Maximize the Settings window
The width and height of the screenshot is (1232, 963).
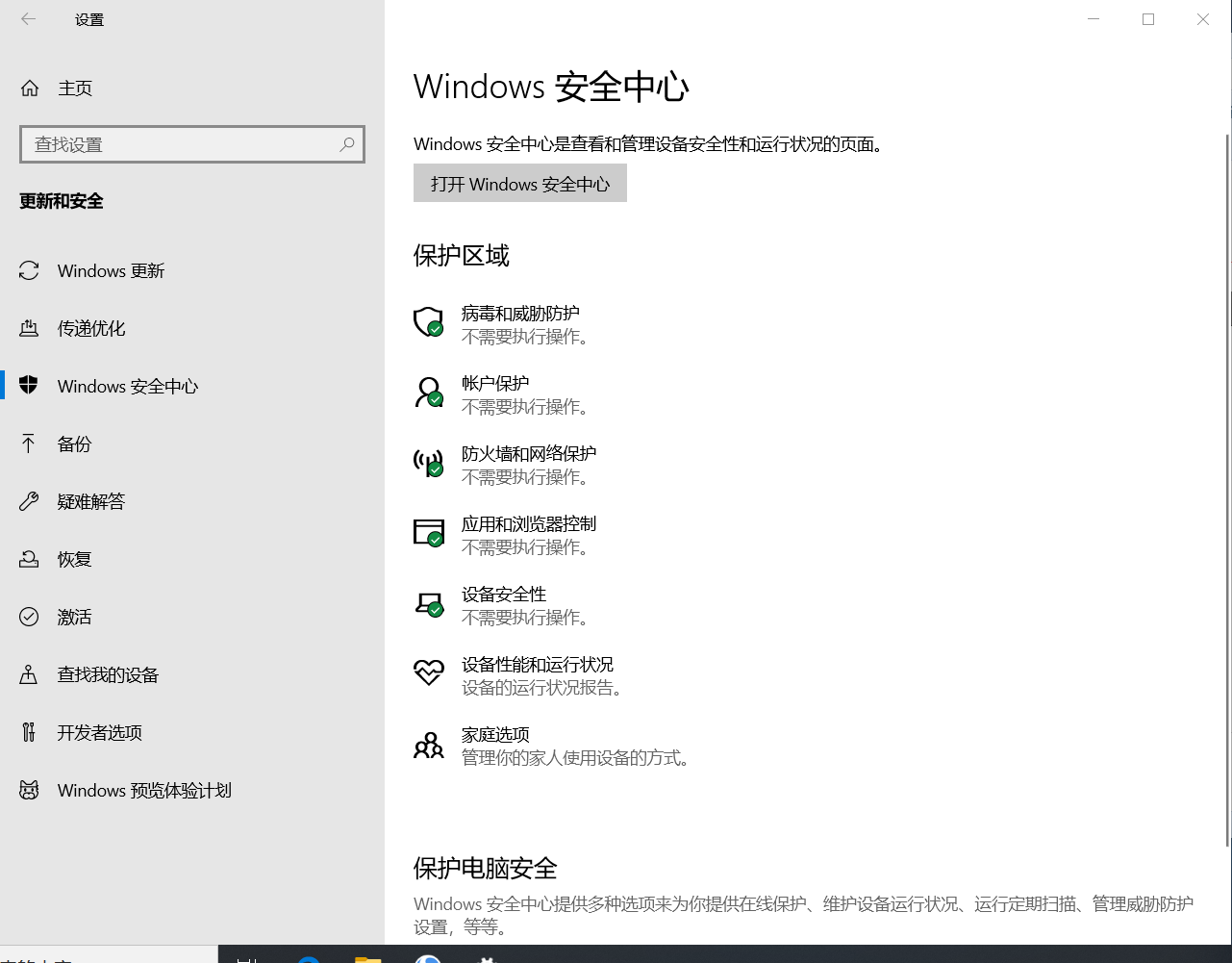pyautogui.click(x=1148, y=19)
